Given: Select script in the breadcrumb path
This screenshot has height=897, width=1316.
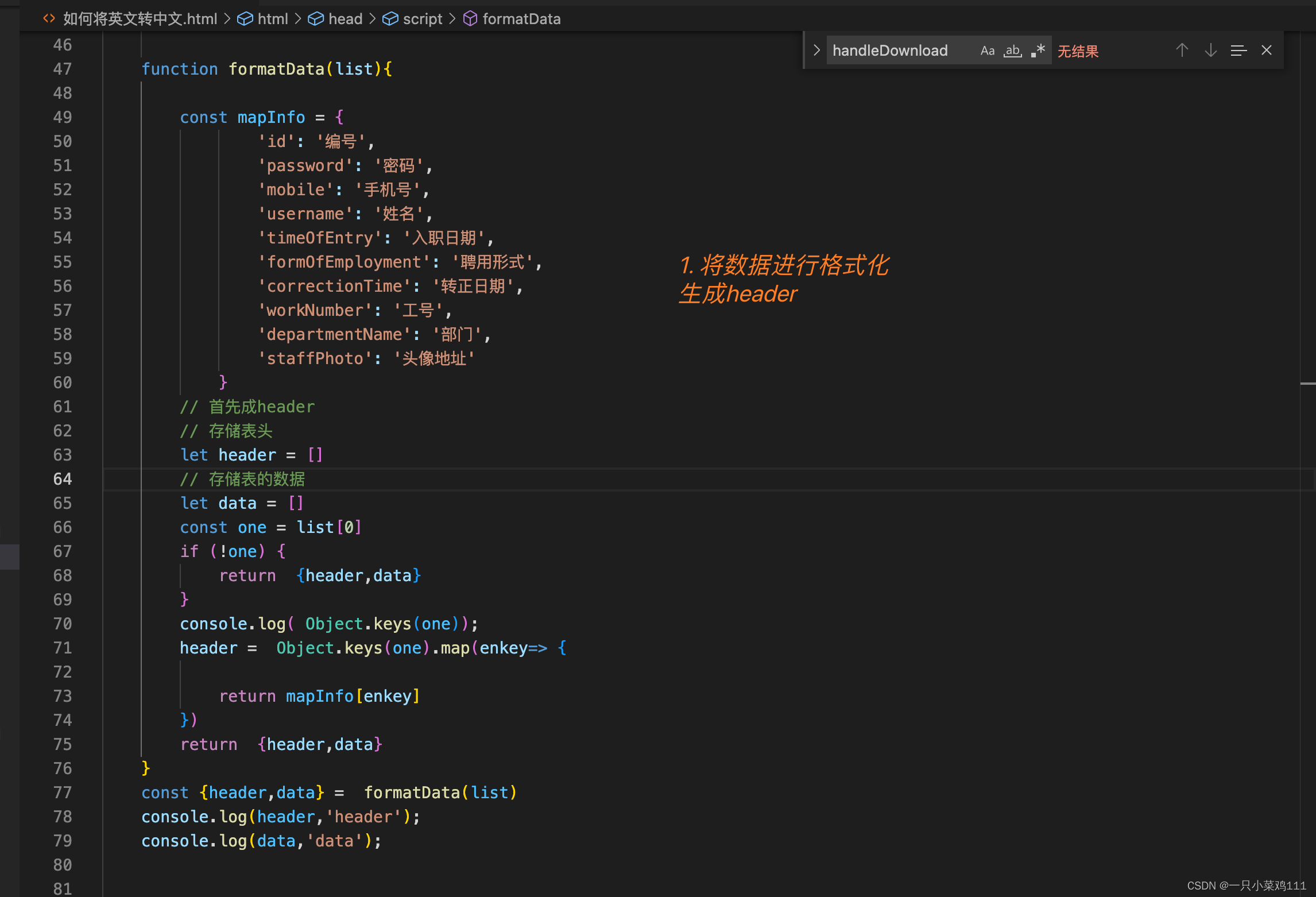Looking at the screenshot, I should [x=423, y=19].
